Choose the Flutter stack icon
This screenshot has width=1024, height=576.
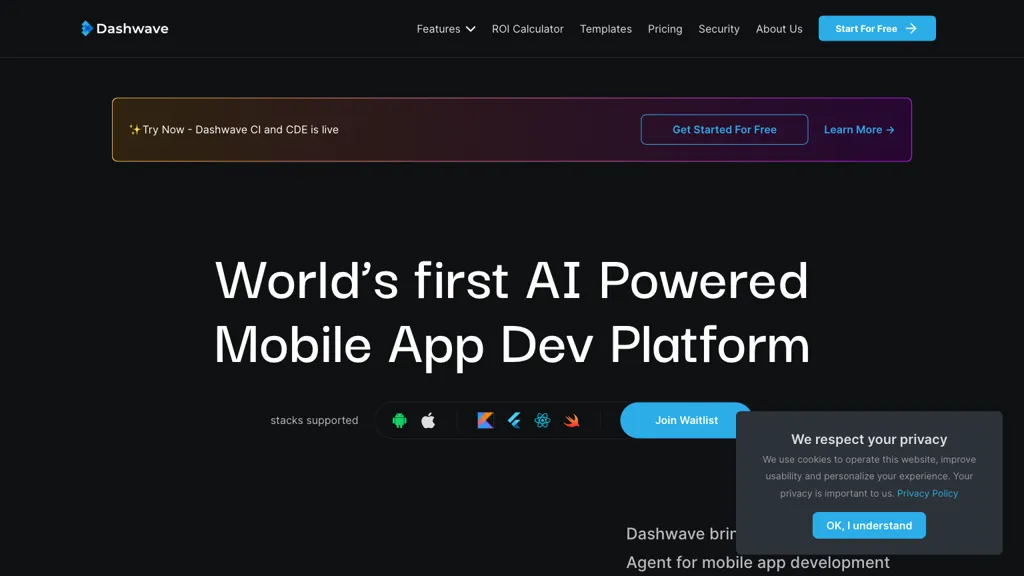click(514, 421)
